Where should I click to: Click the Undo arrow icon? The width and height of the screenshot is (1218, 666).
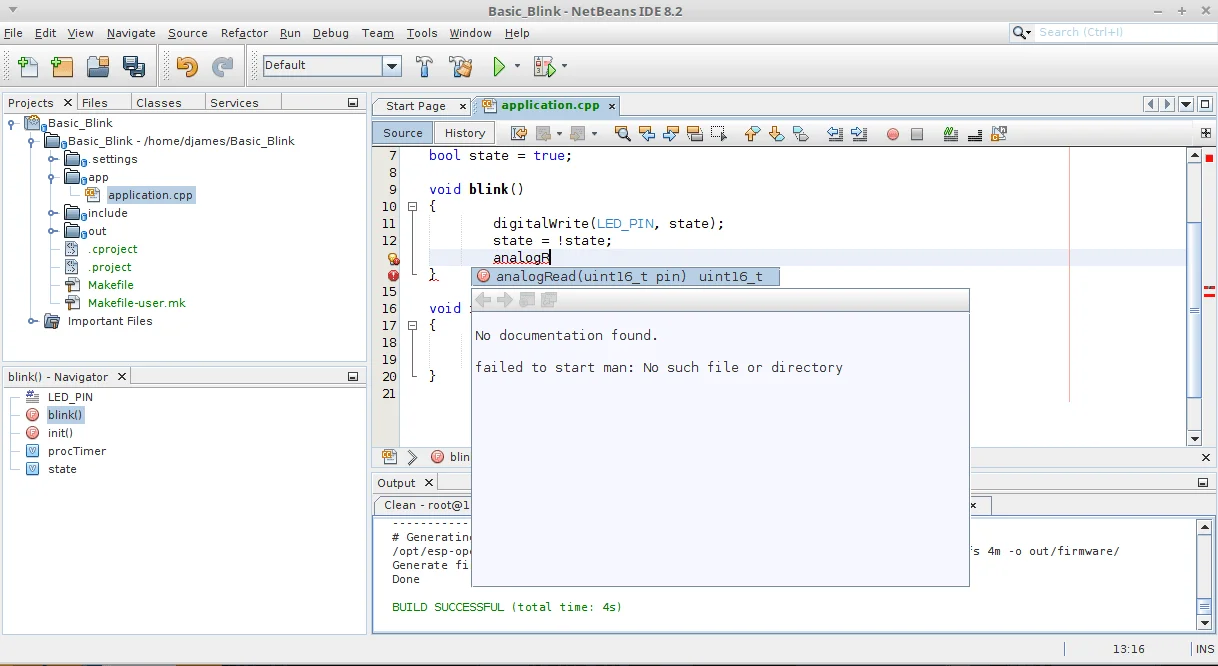(187, 66)
